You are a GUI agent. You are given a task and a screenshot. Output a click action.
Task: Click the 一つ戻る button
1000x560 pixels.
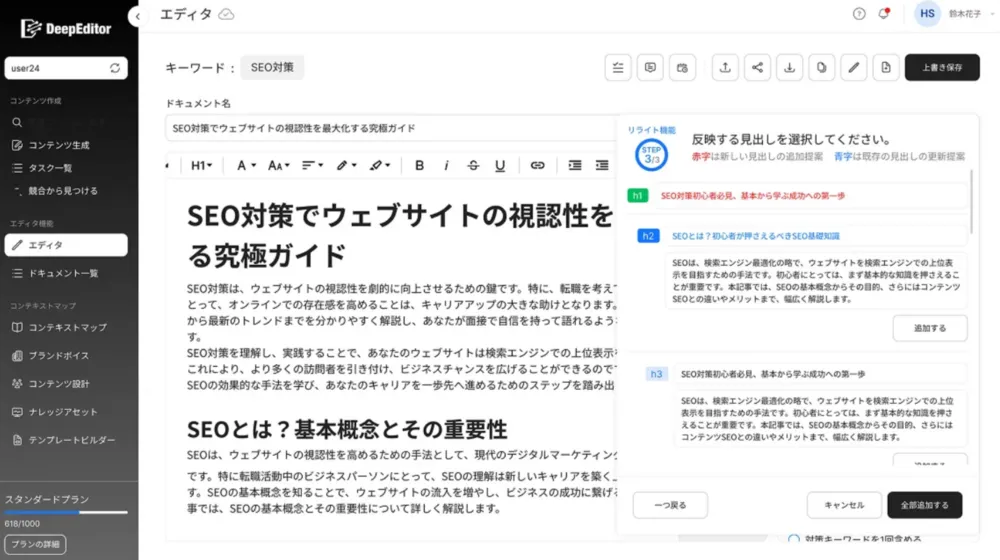[670, 505]
